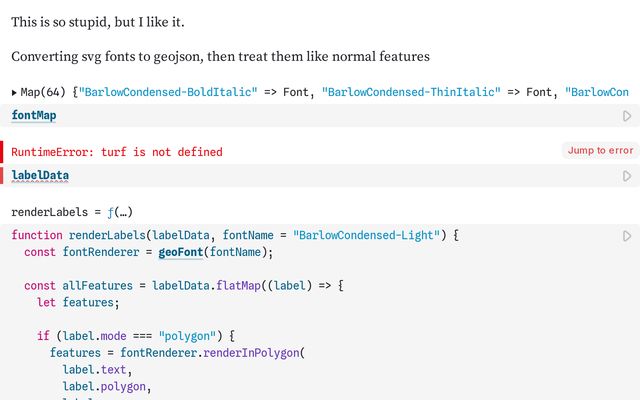The height and width of the screenshot is (400, 640).
Task: Run the labelData cell
Action: point(627,176)
